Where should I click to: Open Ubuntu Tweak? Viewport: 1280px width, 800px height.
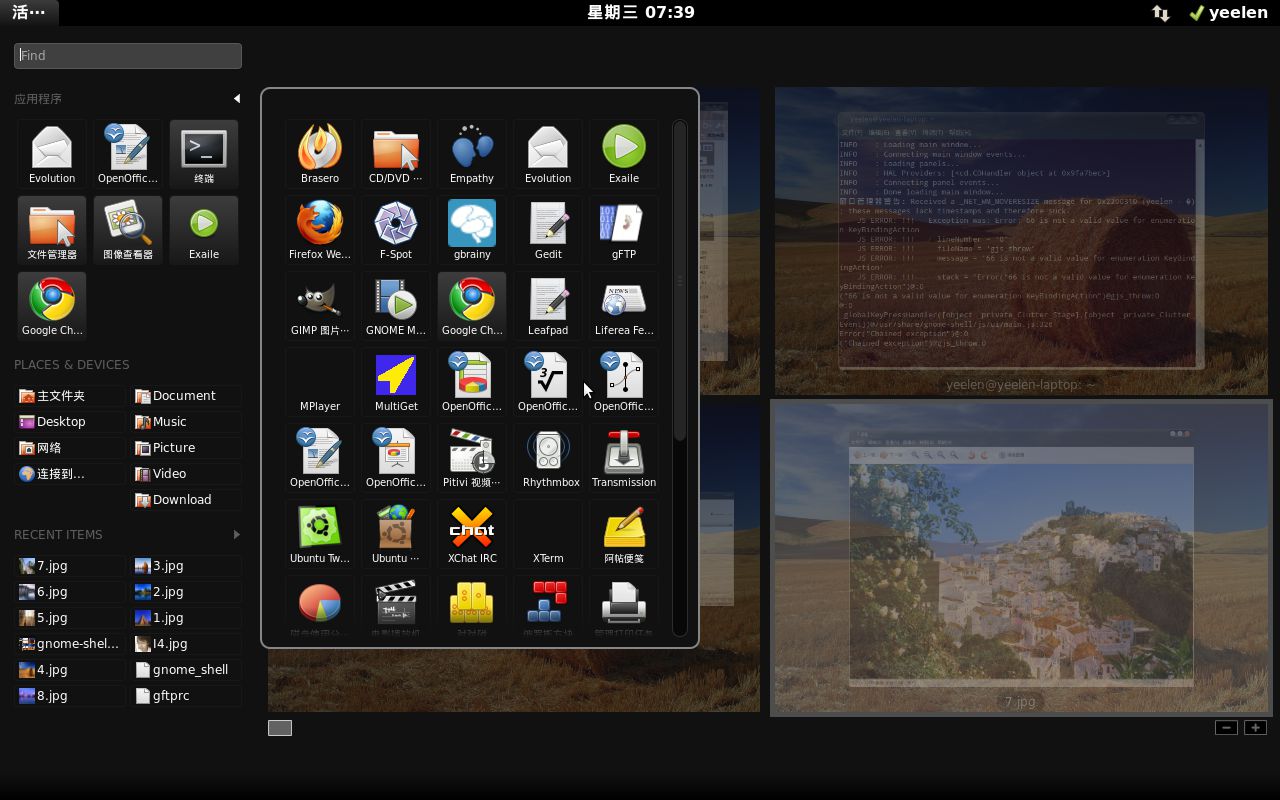coord(320,534)
